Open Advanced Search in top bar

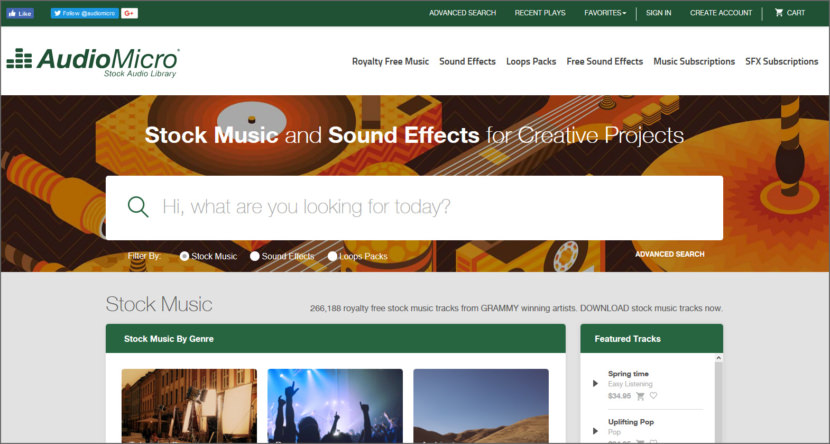[x=462, y=13]
